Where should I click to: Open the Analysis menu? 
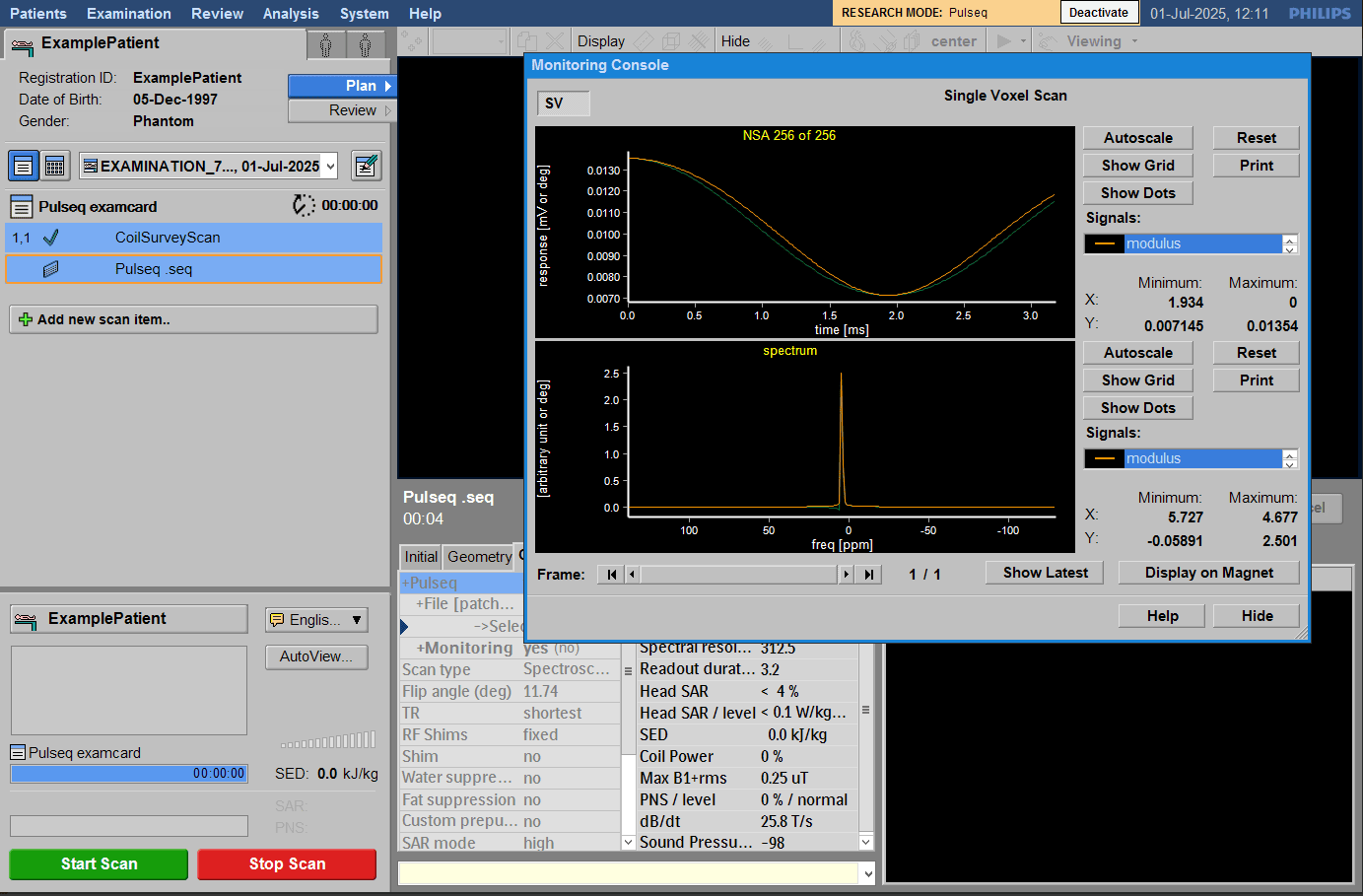[291, 14]
